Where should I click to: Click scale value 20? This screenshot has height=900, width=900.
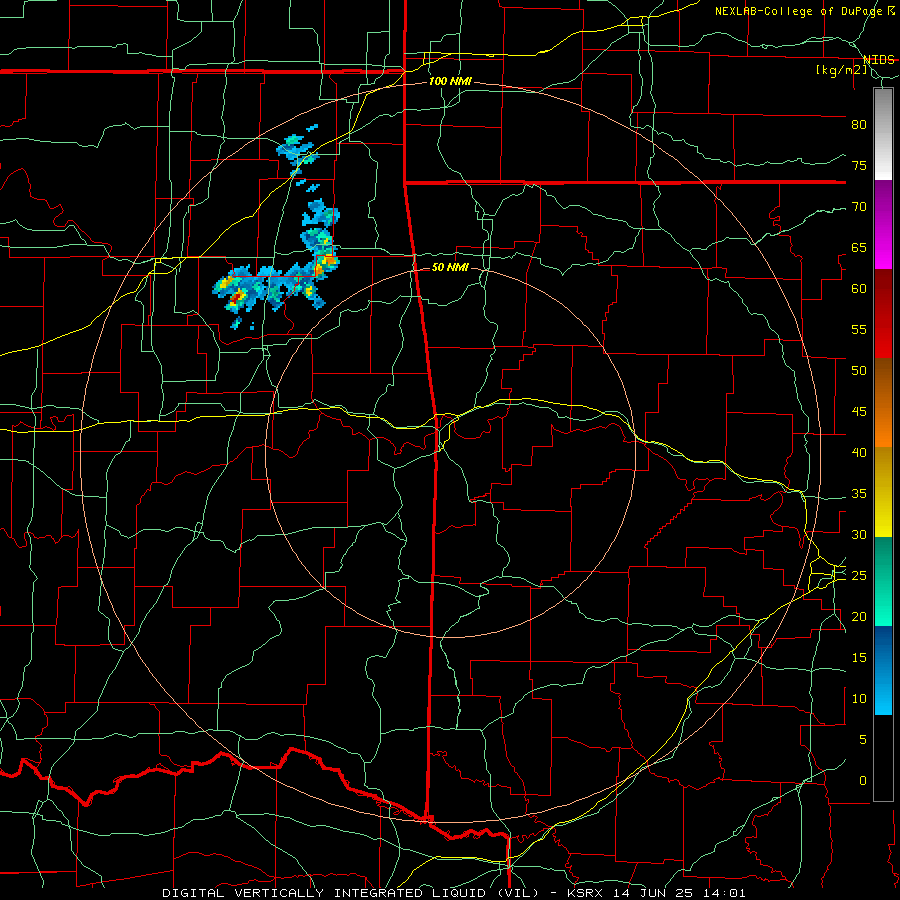859,617
